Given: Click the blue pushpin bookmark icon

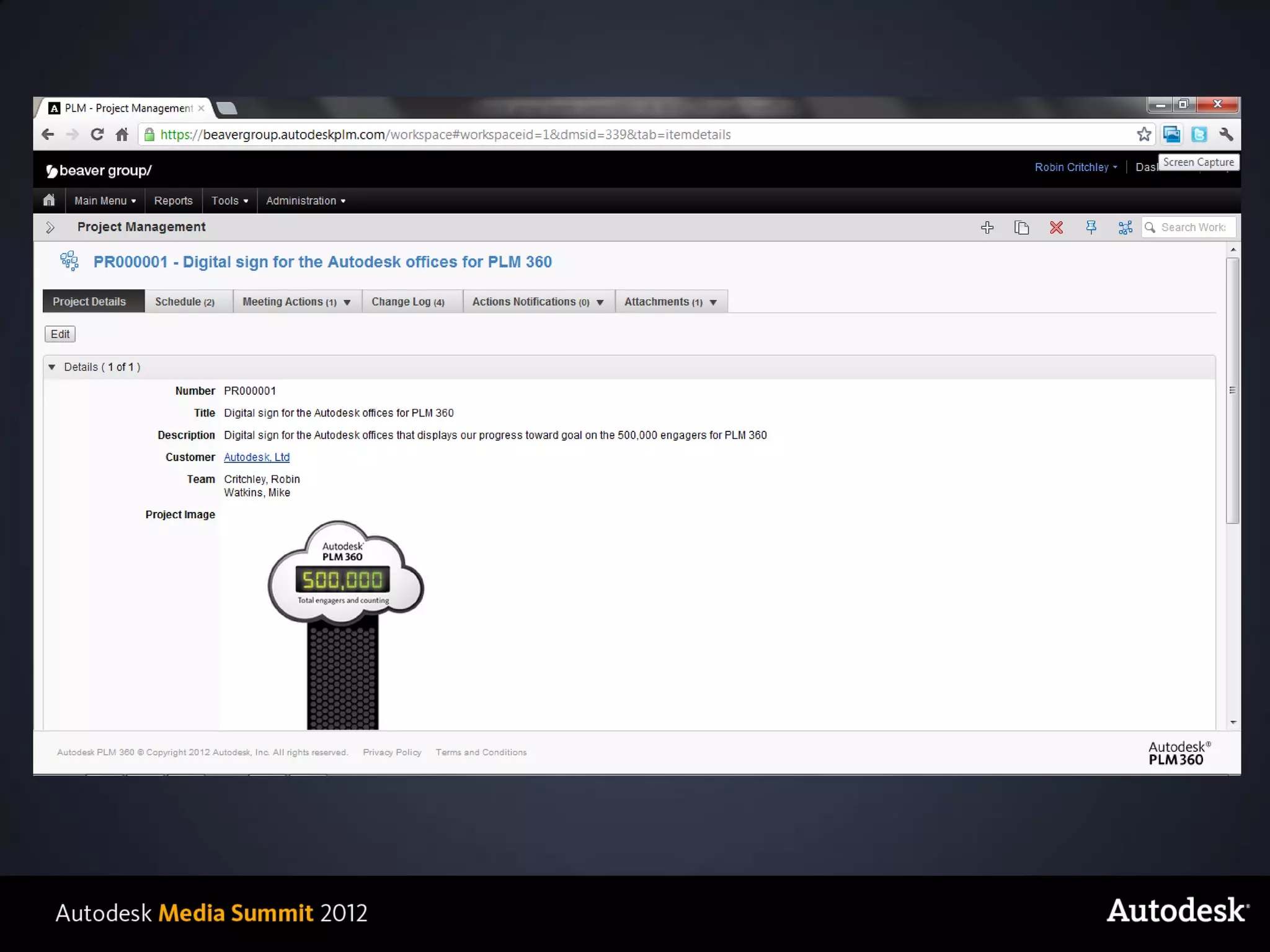Looking at the screenshot, I should pos(1091,227).
